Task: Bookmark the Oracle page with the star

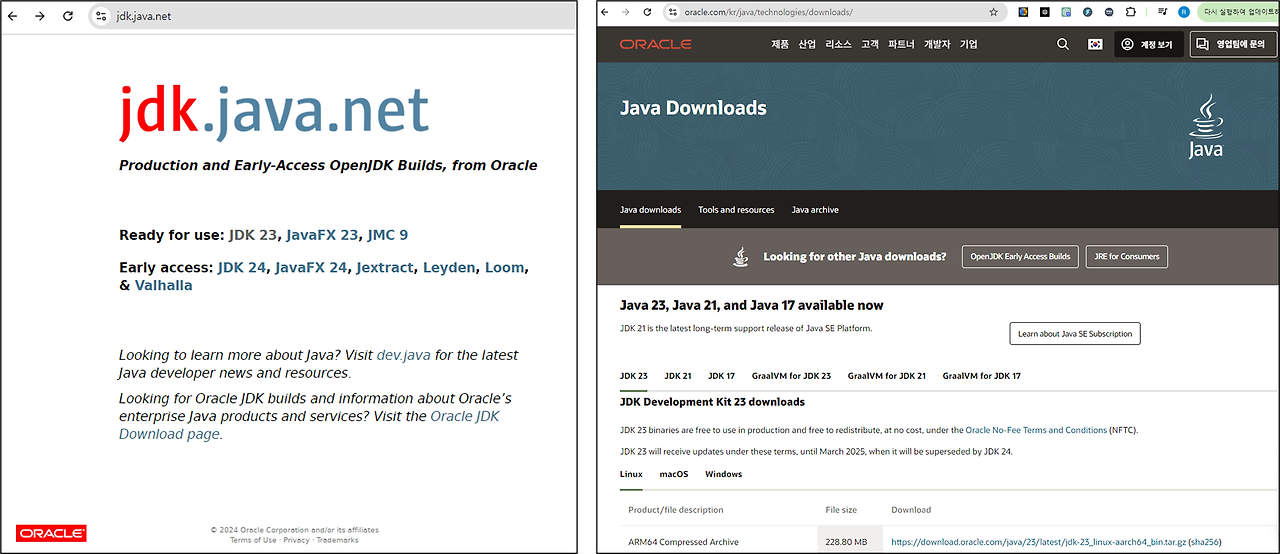Action: click(x=993, y=12)
